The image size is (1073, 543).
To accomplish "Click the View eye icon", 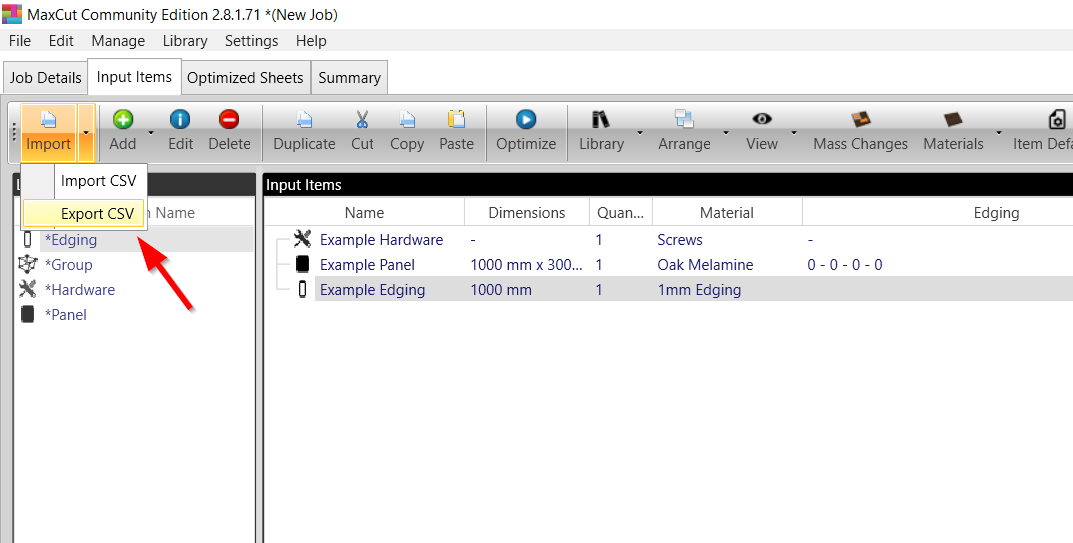I will click(x=762, y=119).
